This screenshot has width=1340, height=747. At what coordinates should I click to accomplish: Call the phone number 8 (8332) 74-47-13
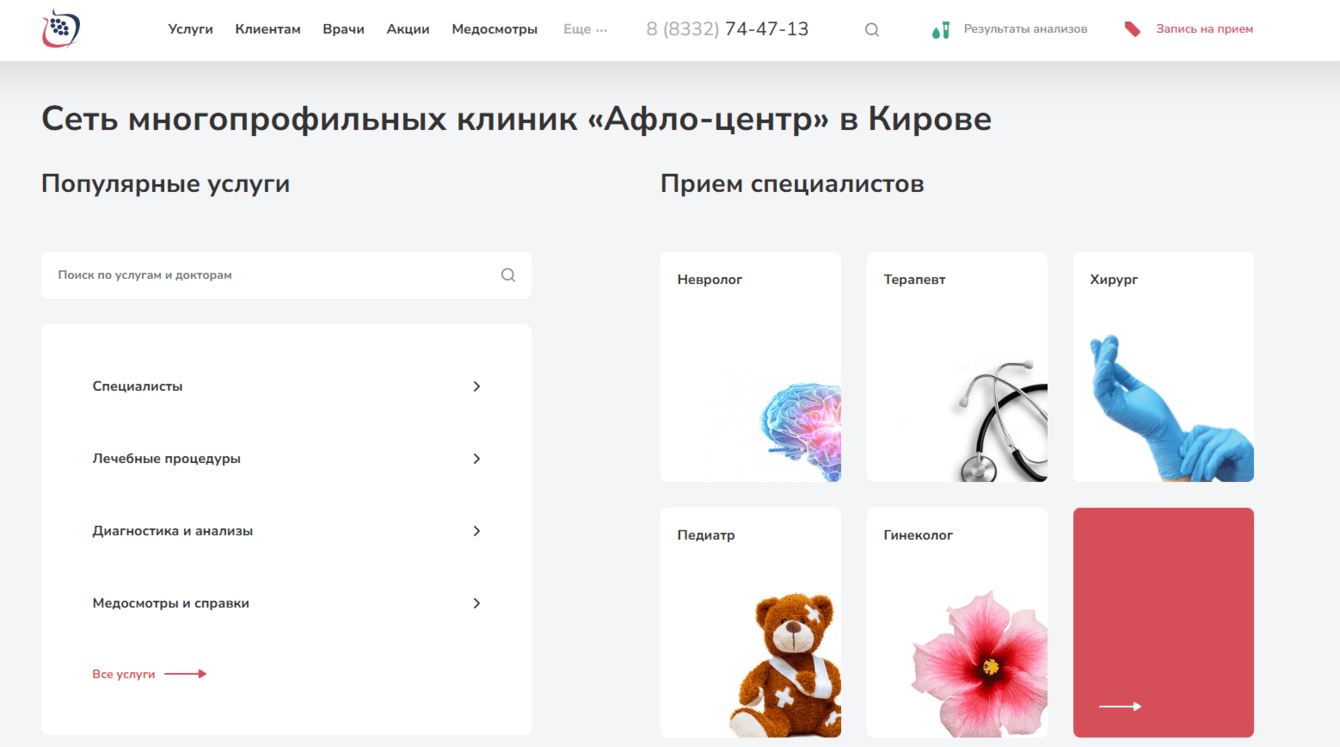pos(728,30)
